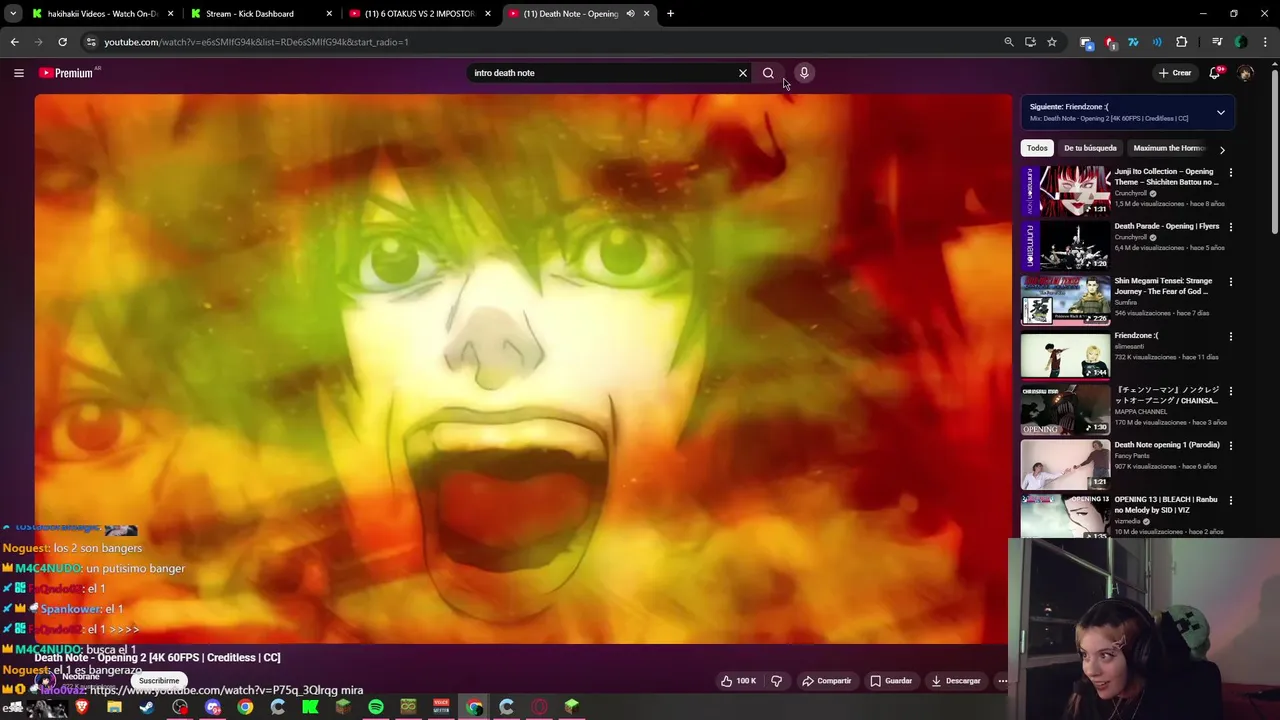Start voice search with the microphone
The image size is (1280, 720).
point(803,73)
